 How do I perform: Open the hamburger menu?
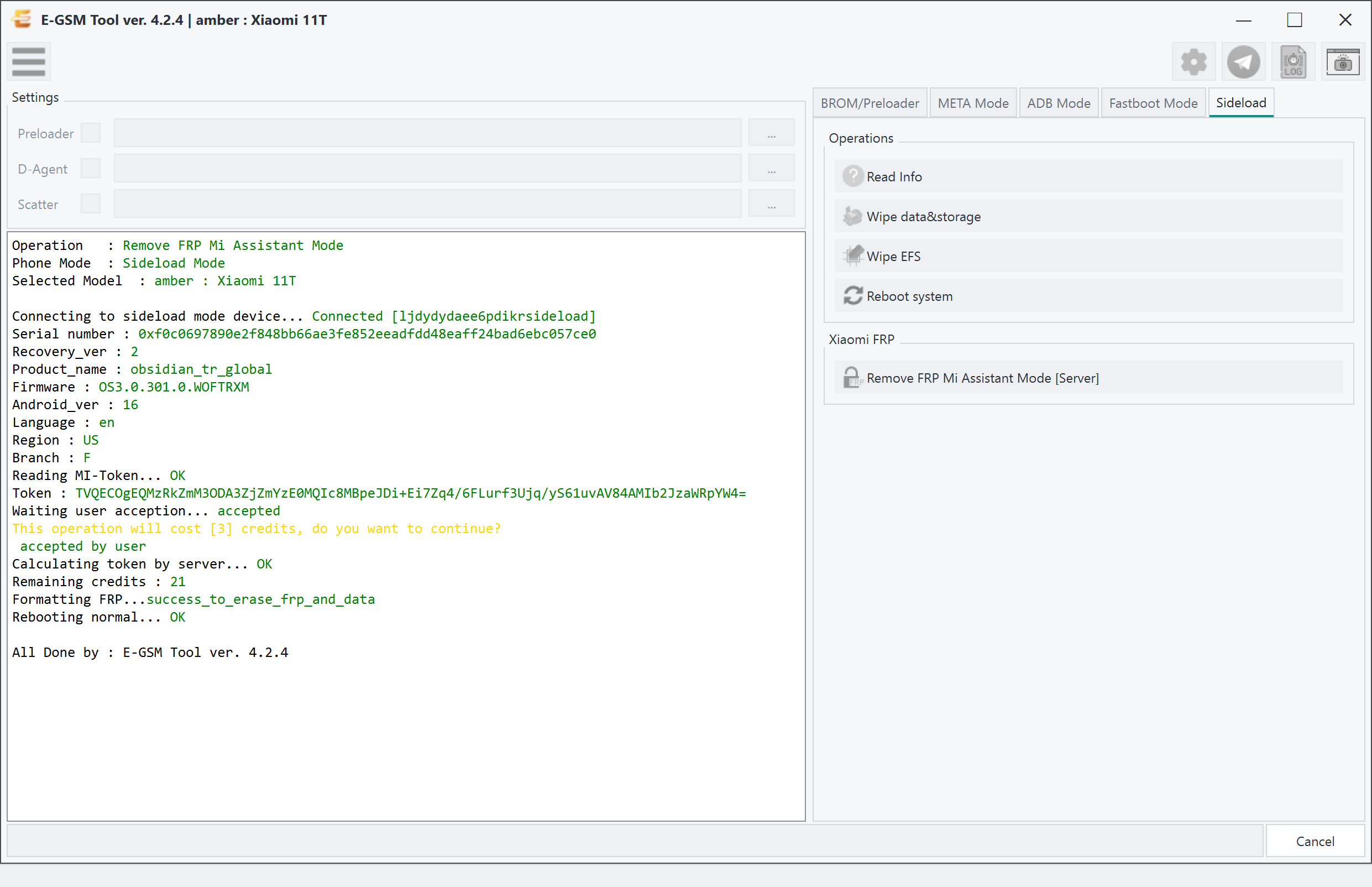click(28, 61)
